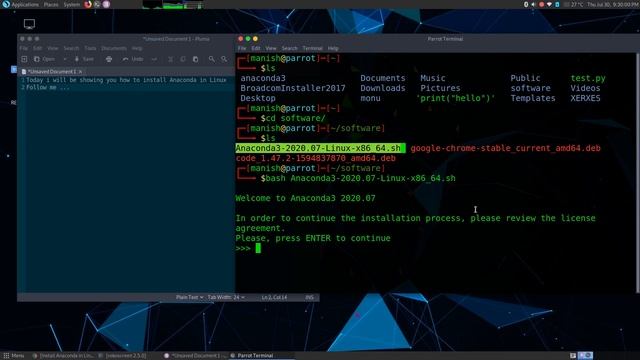This screenshot has width=640, height=360.
Task: Open Pluma Tools menu
Action: 90,48
